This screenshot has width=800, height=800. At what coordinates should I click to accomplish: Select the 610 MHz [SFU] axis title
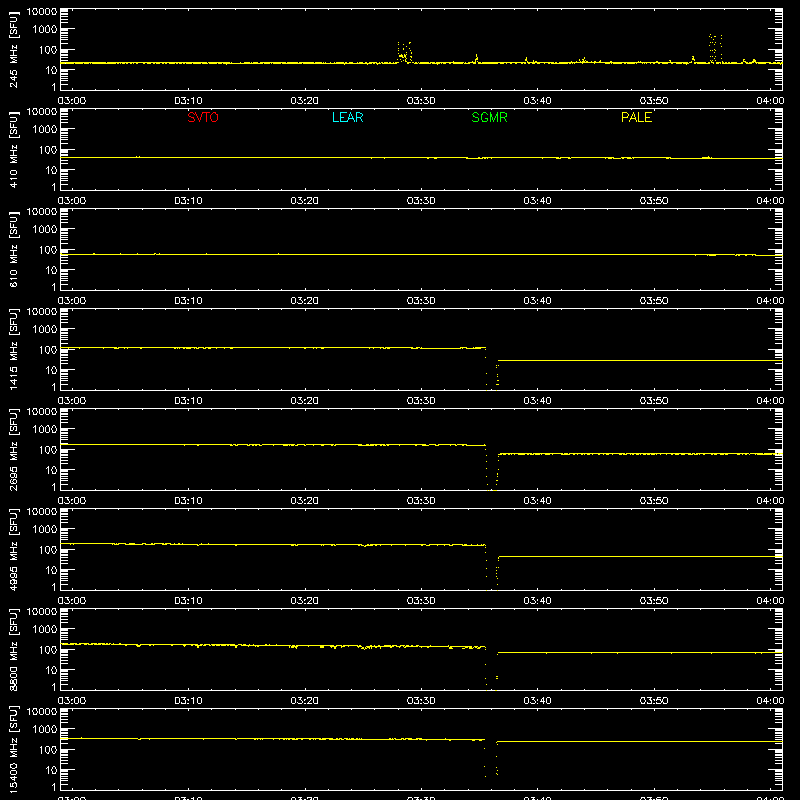[x=13, y=249]
